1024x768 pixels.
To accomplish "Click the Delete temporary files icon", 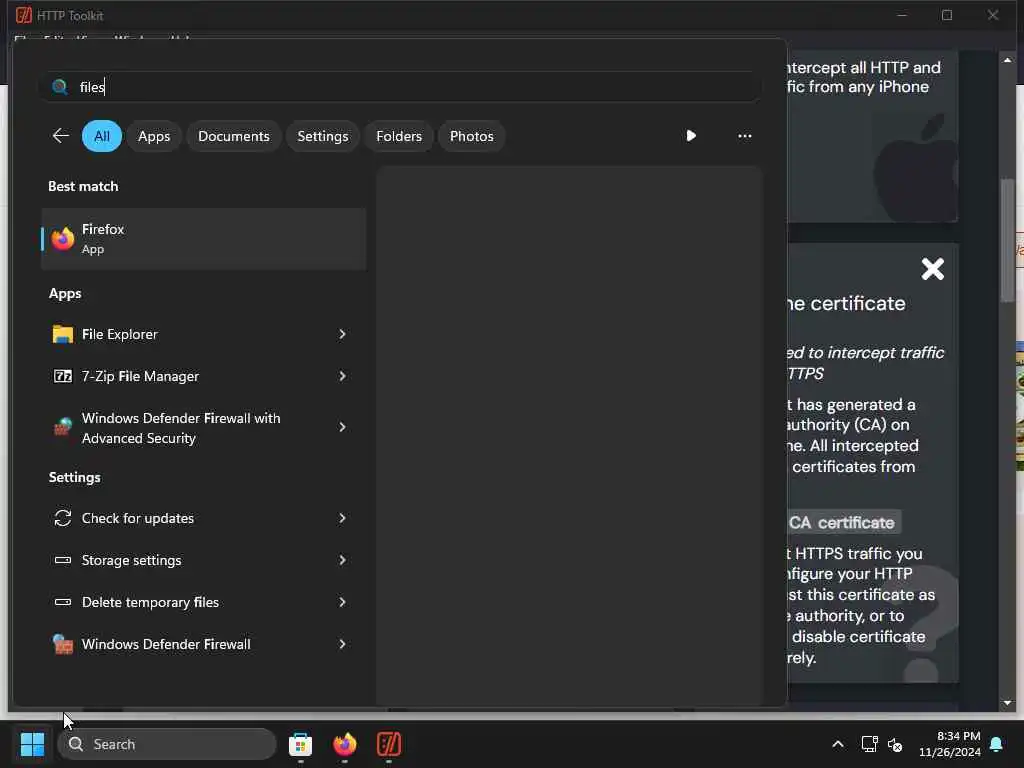I will 63,602.
